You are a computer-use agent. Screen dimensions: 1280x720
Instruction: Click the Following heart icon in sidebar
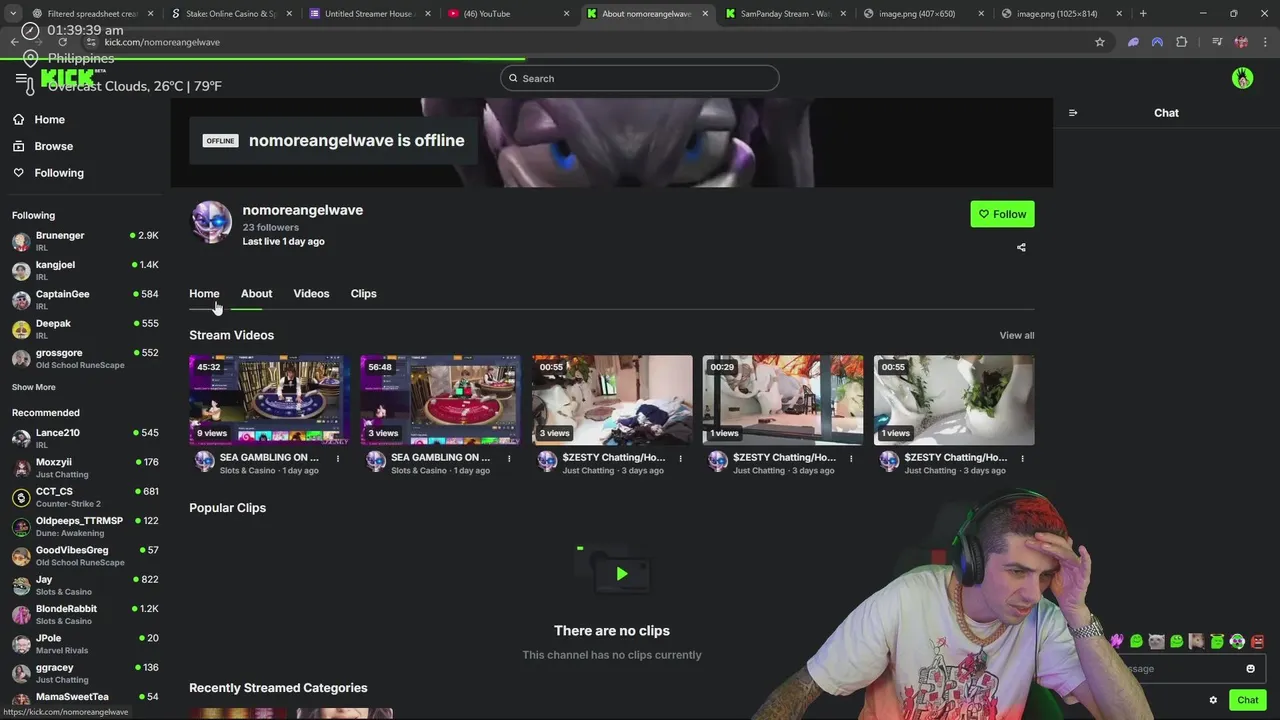[x=18, y=173]
